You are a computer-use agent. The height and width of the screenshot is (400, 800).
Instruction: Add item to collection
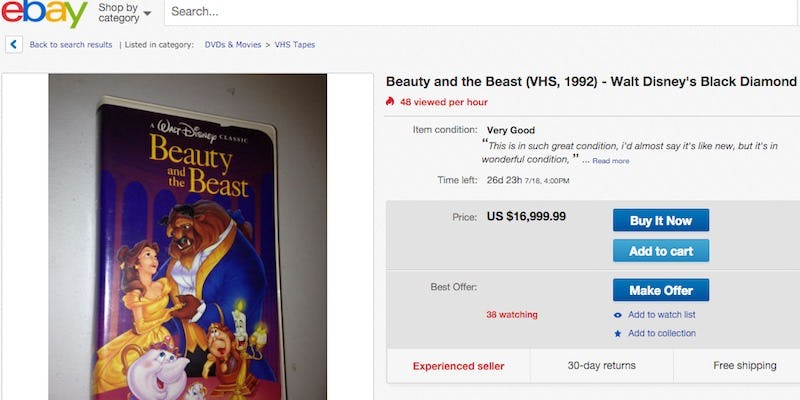coord(662,334)
